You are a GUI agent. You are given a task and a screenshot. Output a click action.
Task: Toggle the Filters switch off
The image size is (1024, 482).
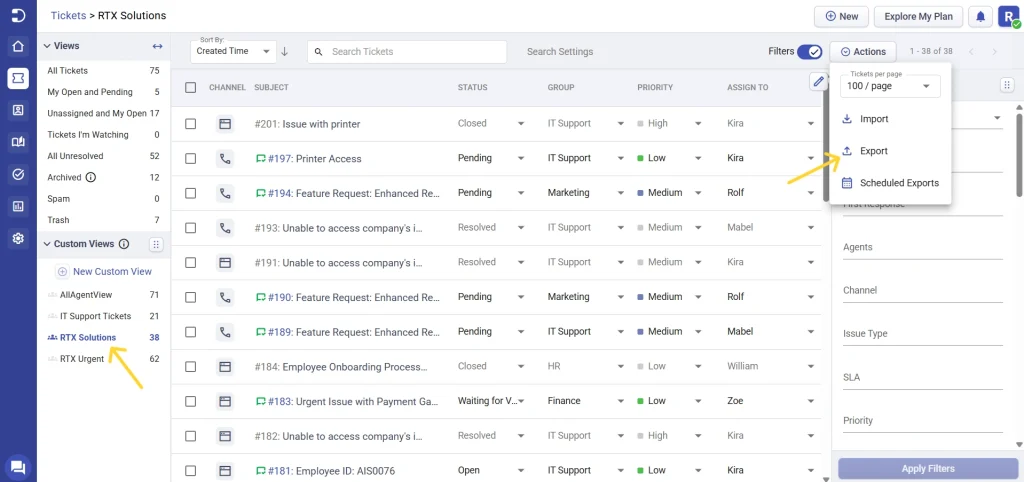810,52
